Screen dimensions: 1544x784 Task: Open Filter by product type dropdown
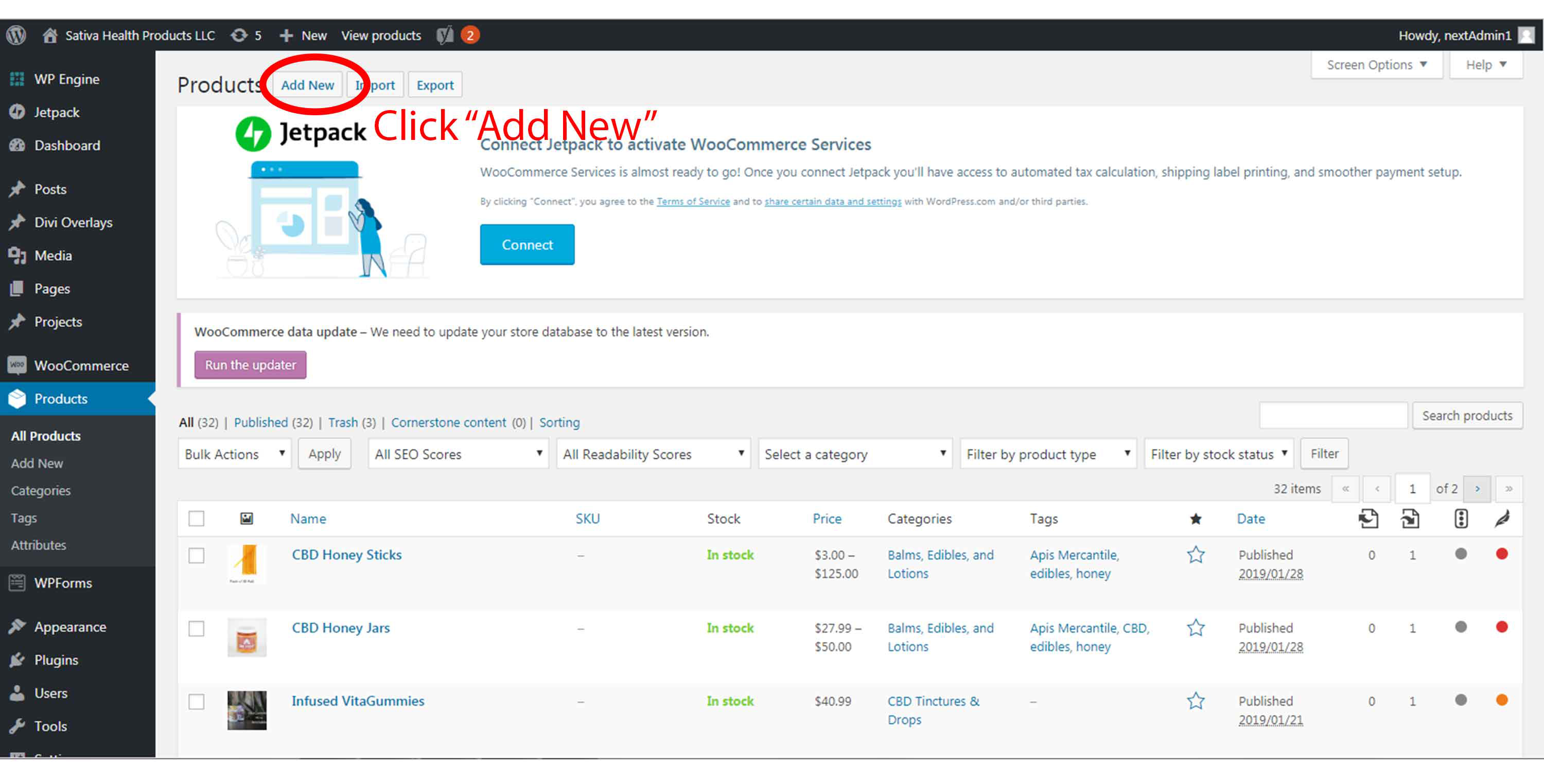click(1048, 454)
